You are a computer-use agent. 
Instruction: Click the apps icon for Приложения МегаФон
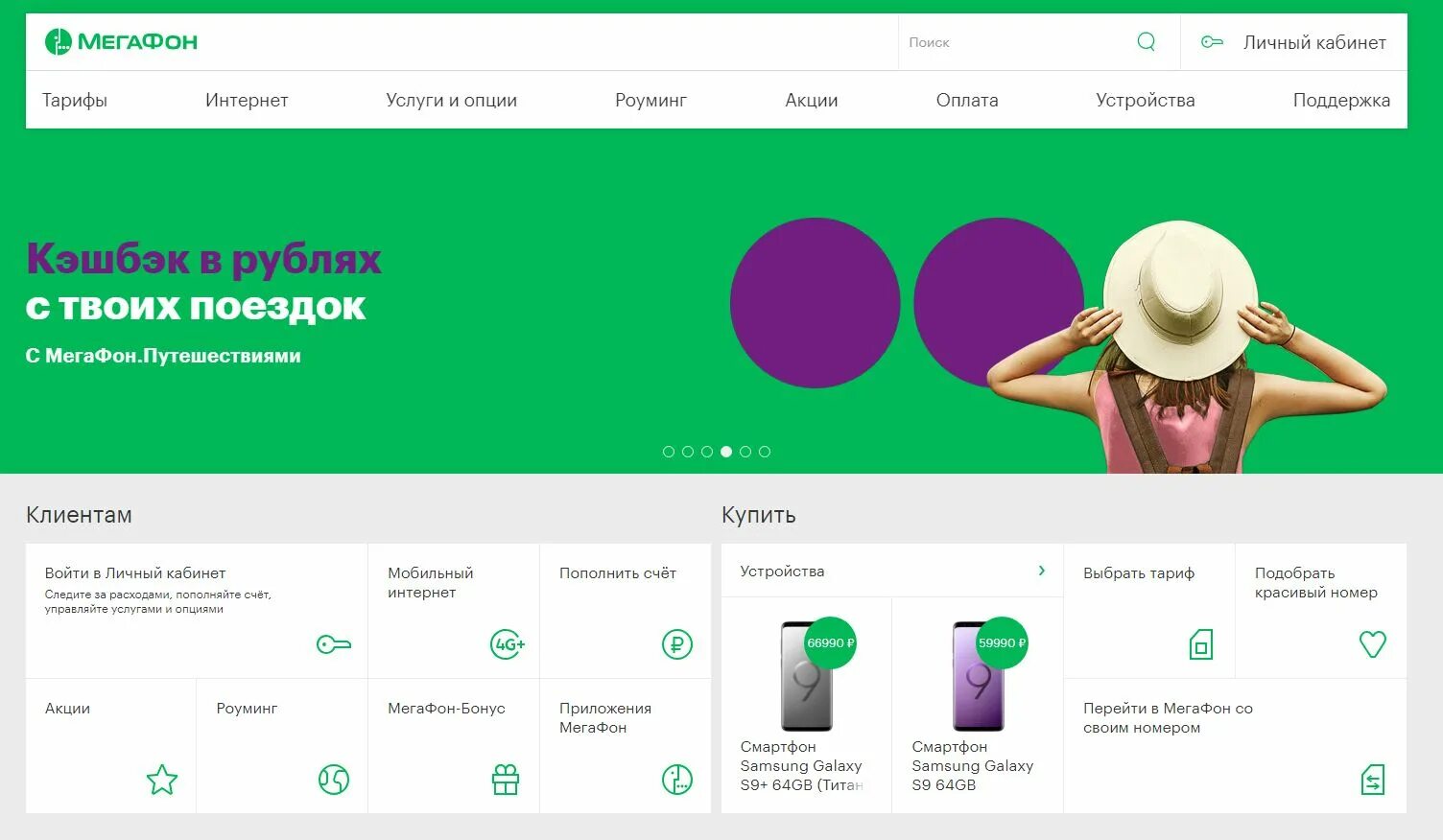pos(677,780)
